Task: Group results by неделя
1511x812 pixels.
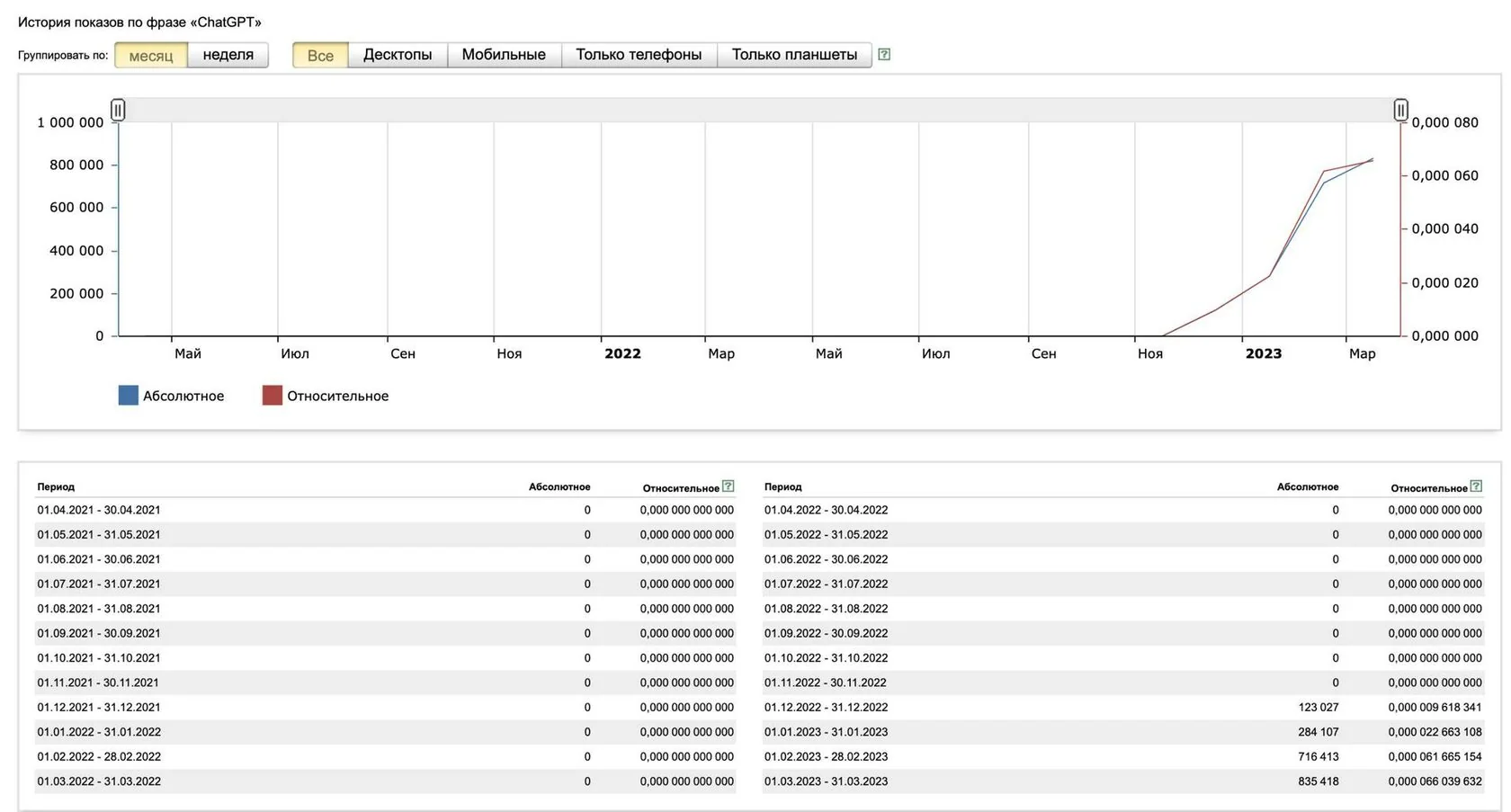Action: coord(228,55)
